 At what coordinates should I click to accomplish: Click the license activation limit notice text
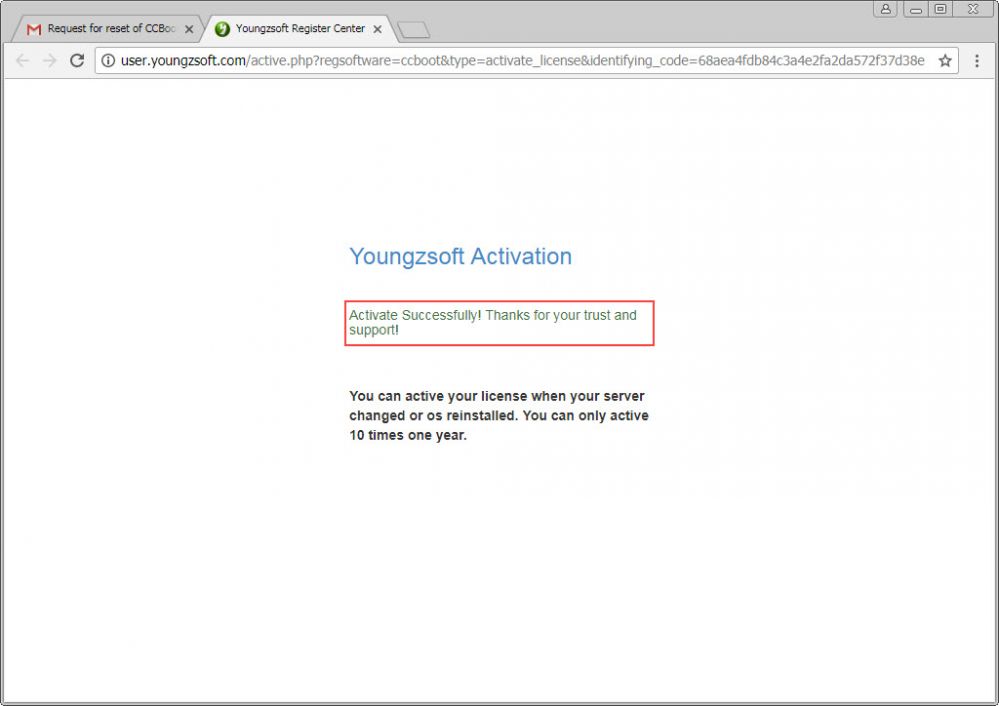pyautogui.click(x=499, y=415)
